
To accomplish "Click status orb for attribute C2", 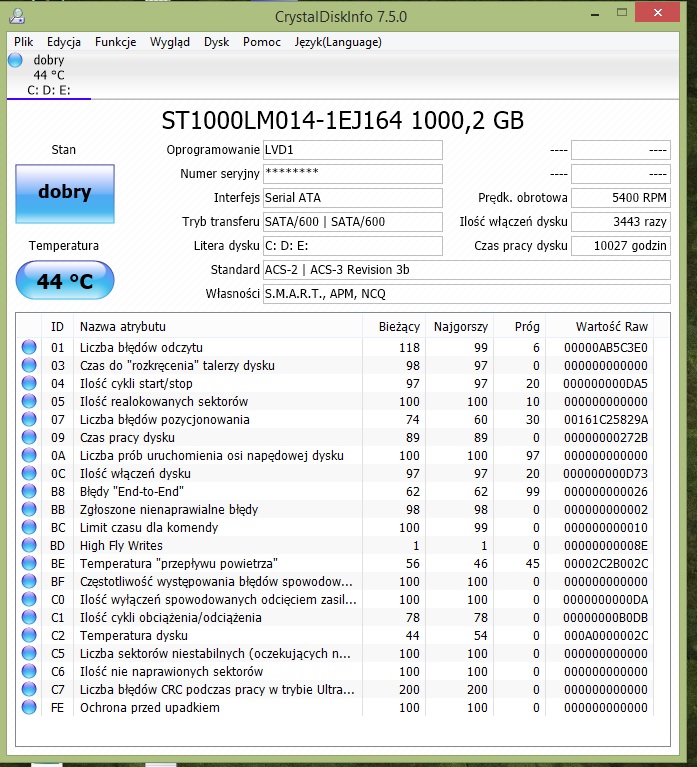I will (x=29, y=635).
